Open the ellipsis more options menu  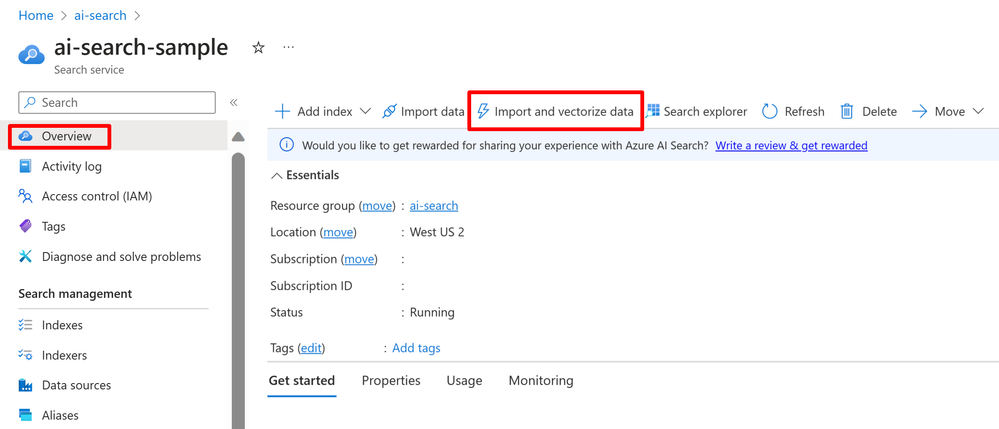click(289, 47)
